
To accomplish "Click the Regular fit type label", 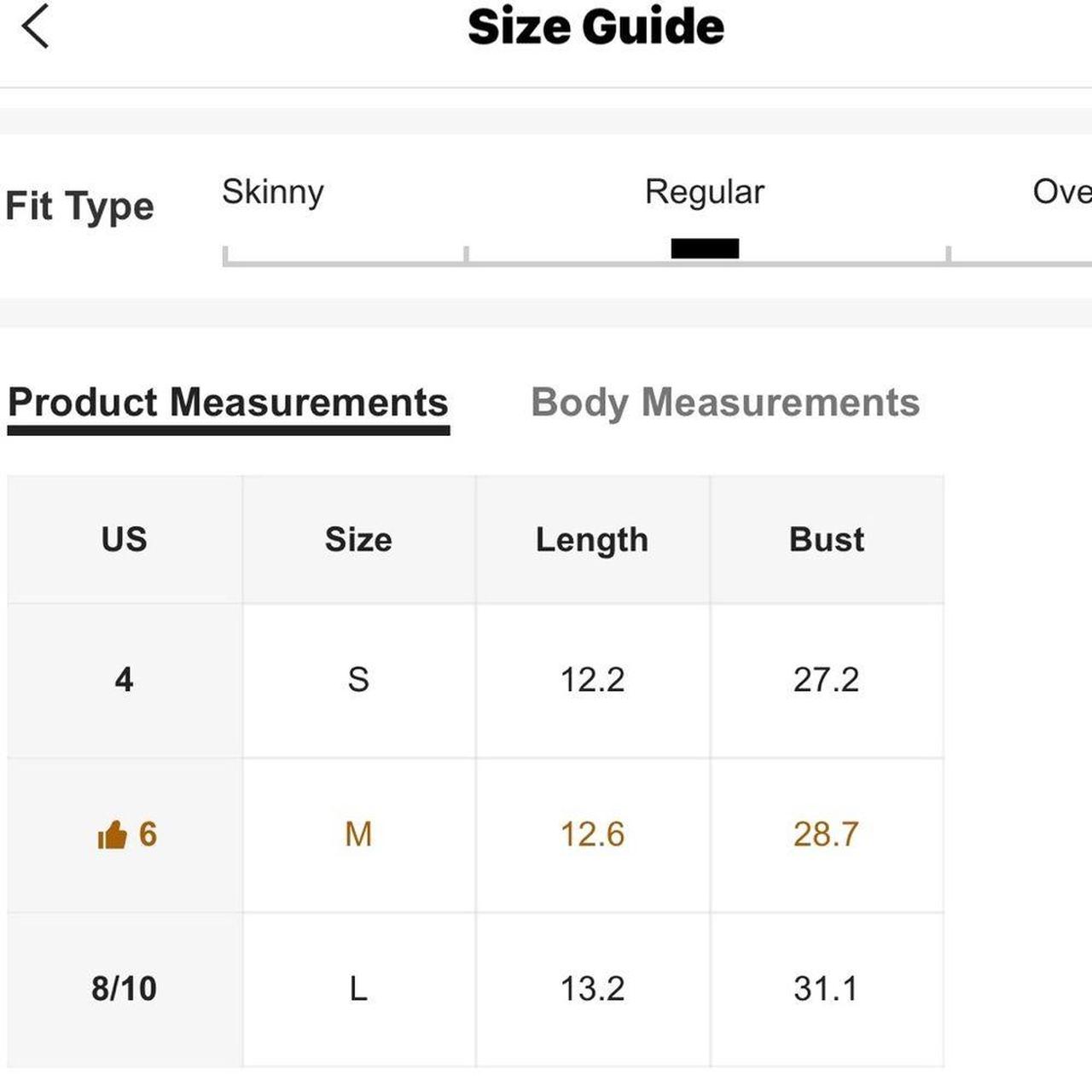I will point(704,192).
